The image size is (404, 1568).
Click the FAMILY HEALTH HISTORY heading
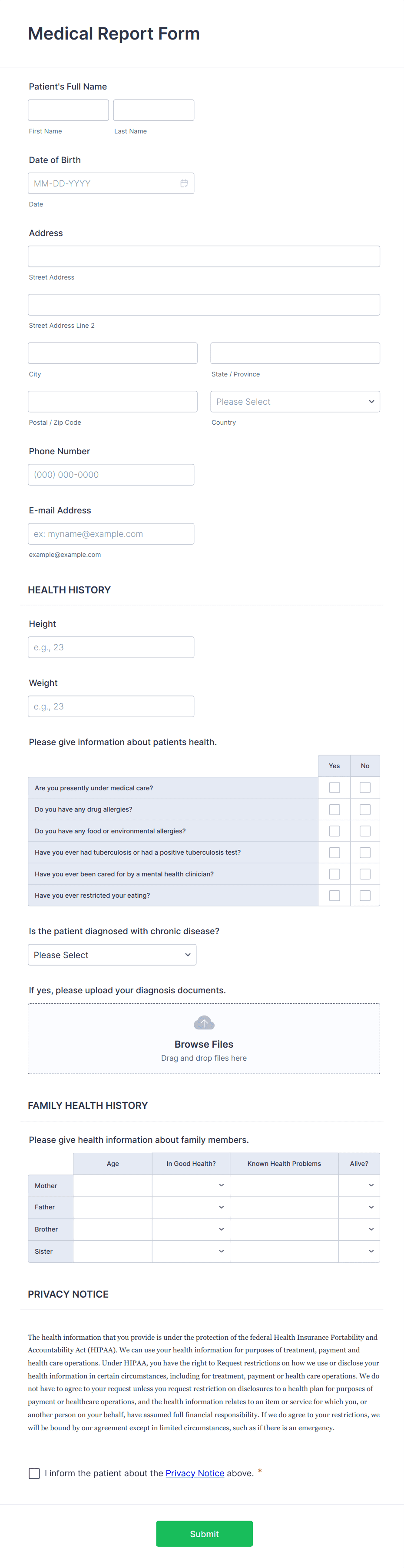(x=88, y=1105)
